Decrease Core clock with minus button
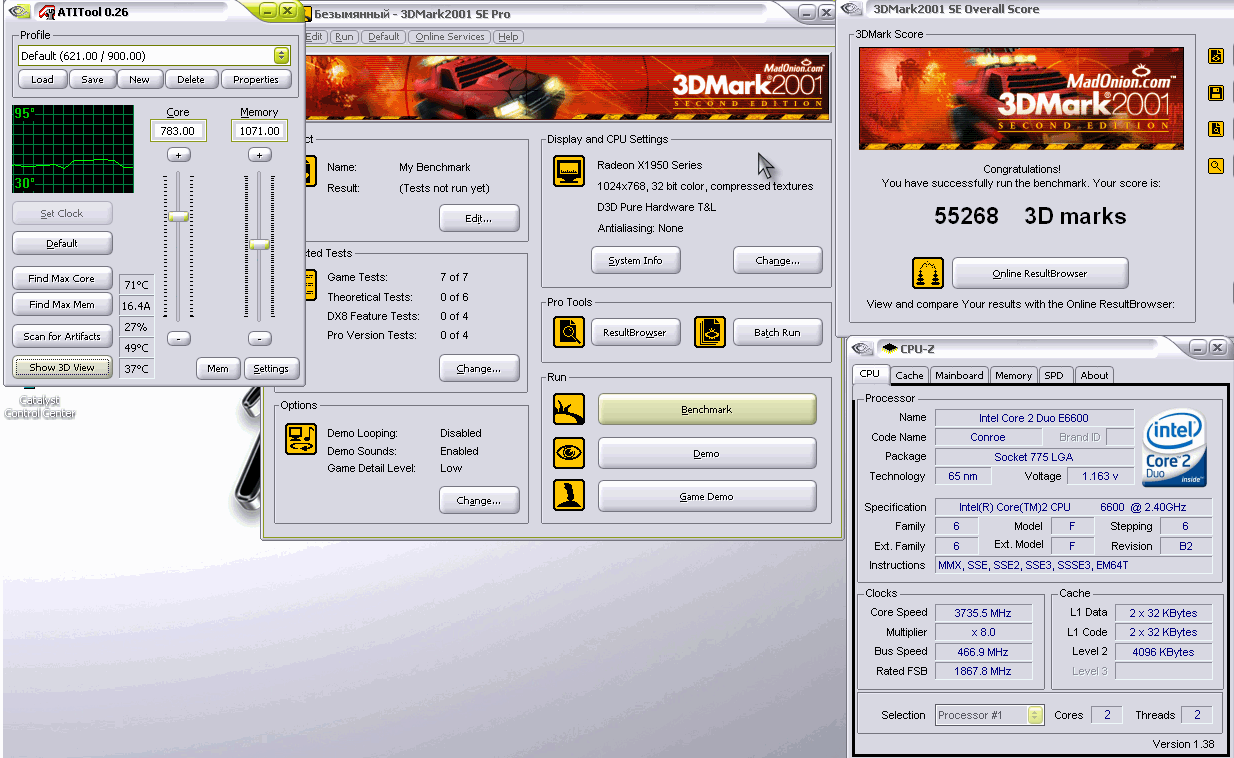 tap(178, 339)
